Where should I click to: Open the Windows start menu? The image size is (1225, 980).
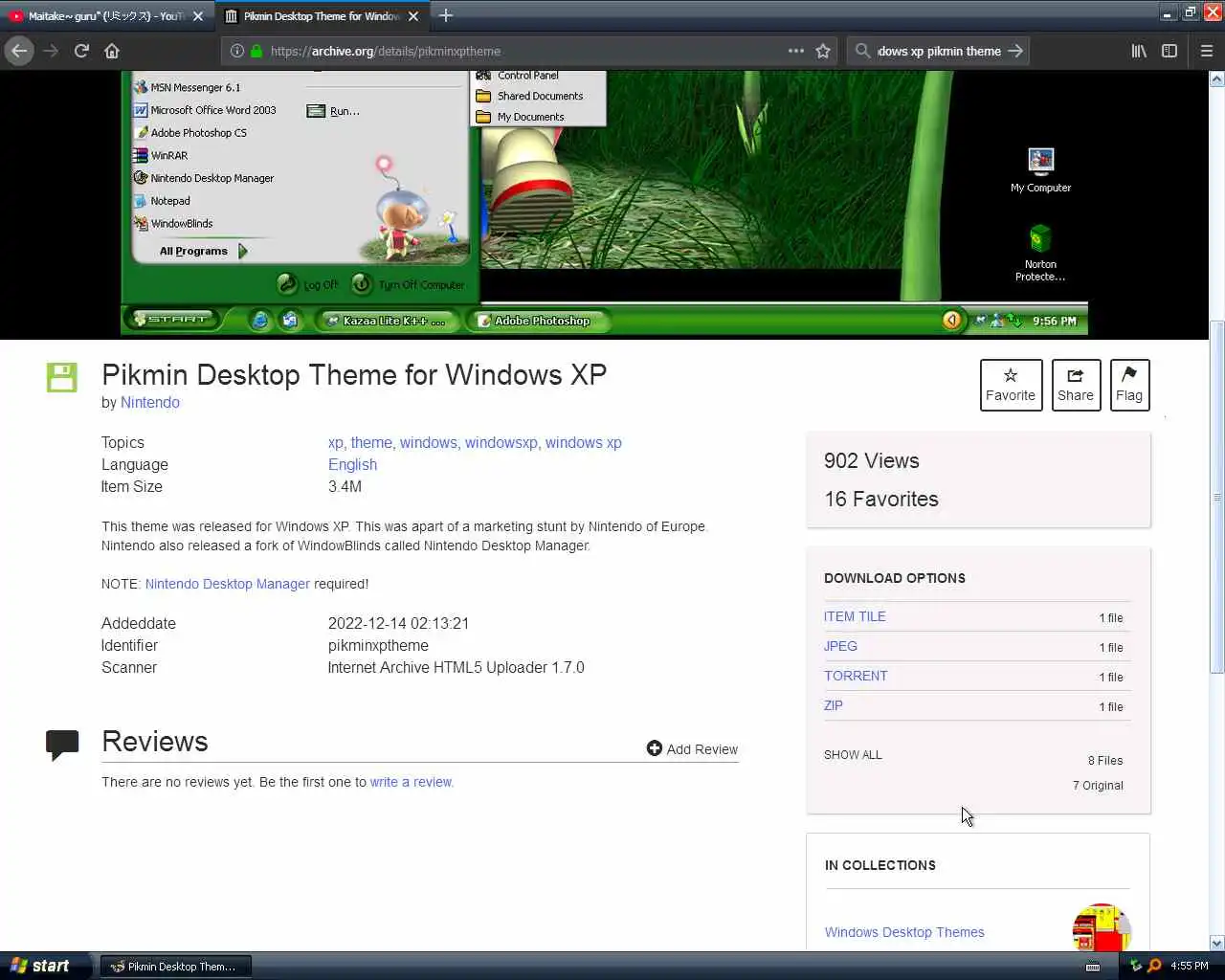click(x=44, y=966)
